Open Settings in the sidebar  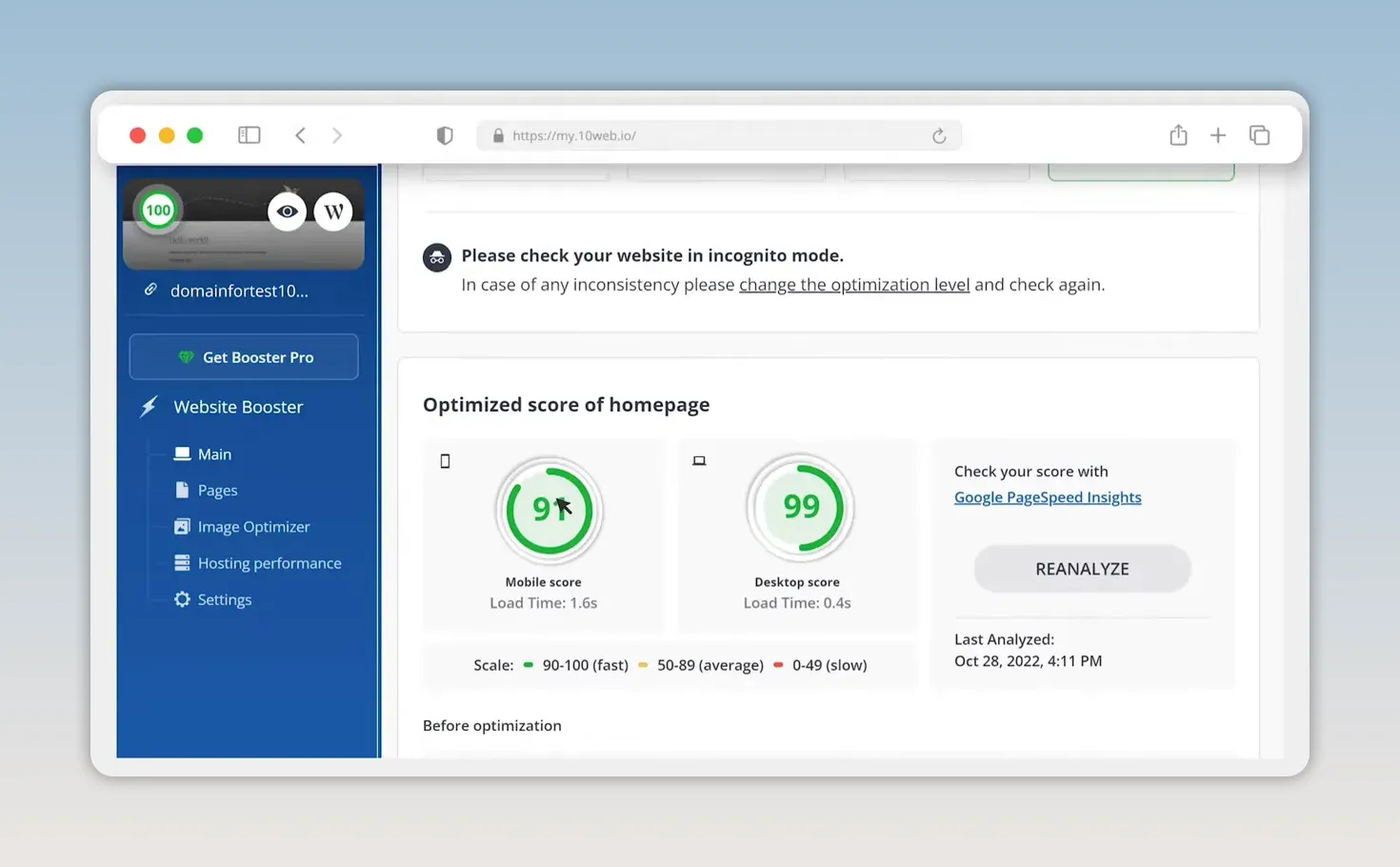225,599
